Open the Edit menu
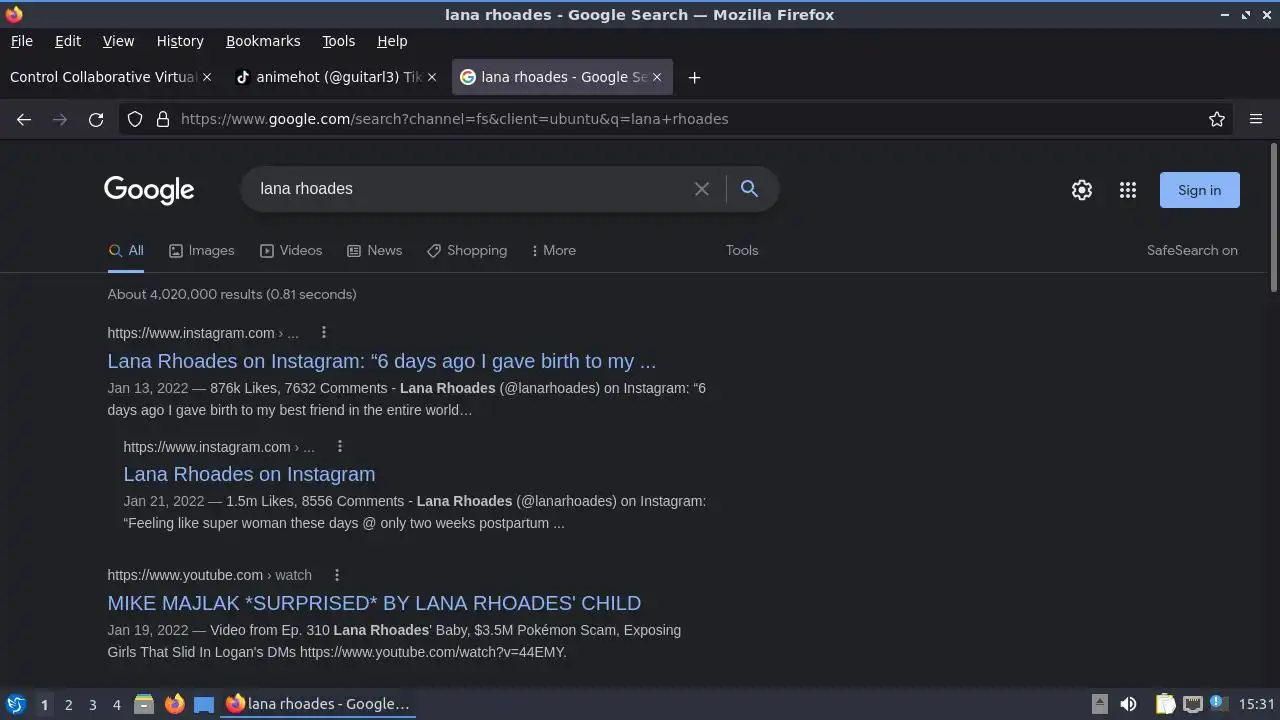This screenshot has width=1280, height=720. tap(68, 41)
